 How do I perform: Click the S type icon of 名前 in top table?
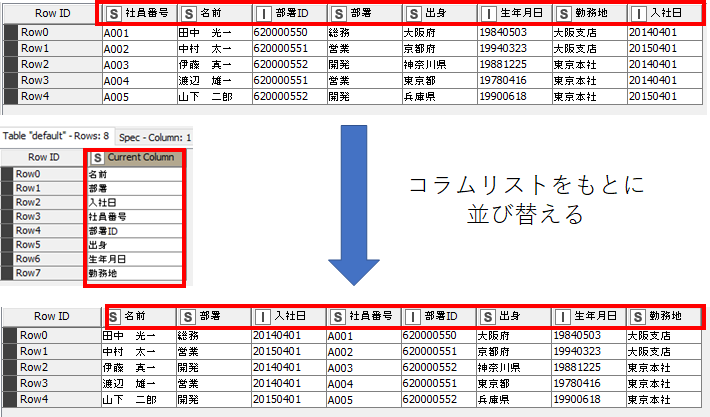[x=189, y=14]
